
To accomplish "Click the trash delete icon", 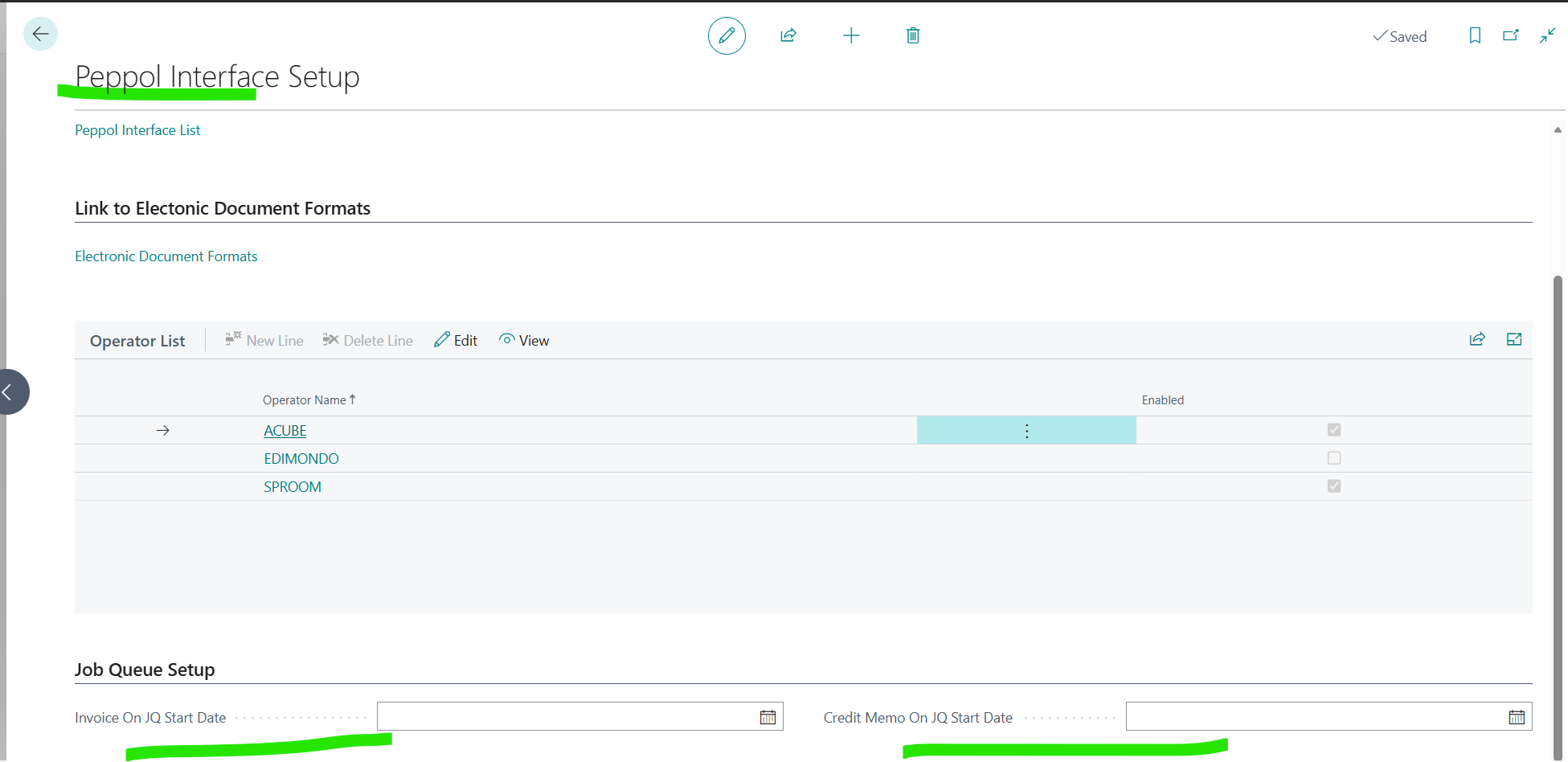I will pos(913,35).
